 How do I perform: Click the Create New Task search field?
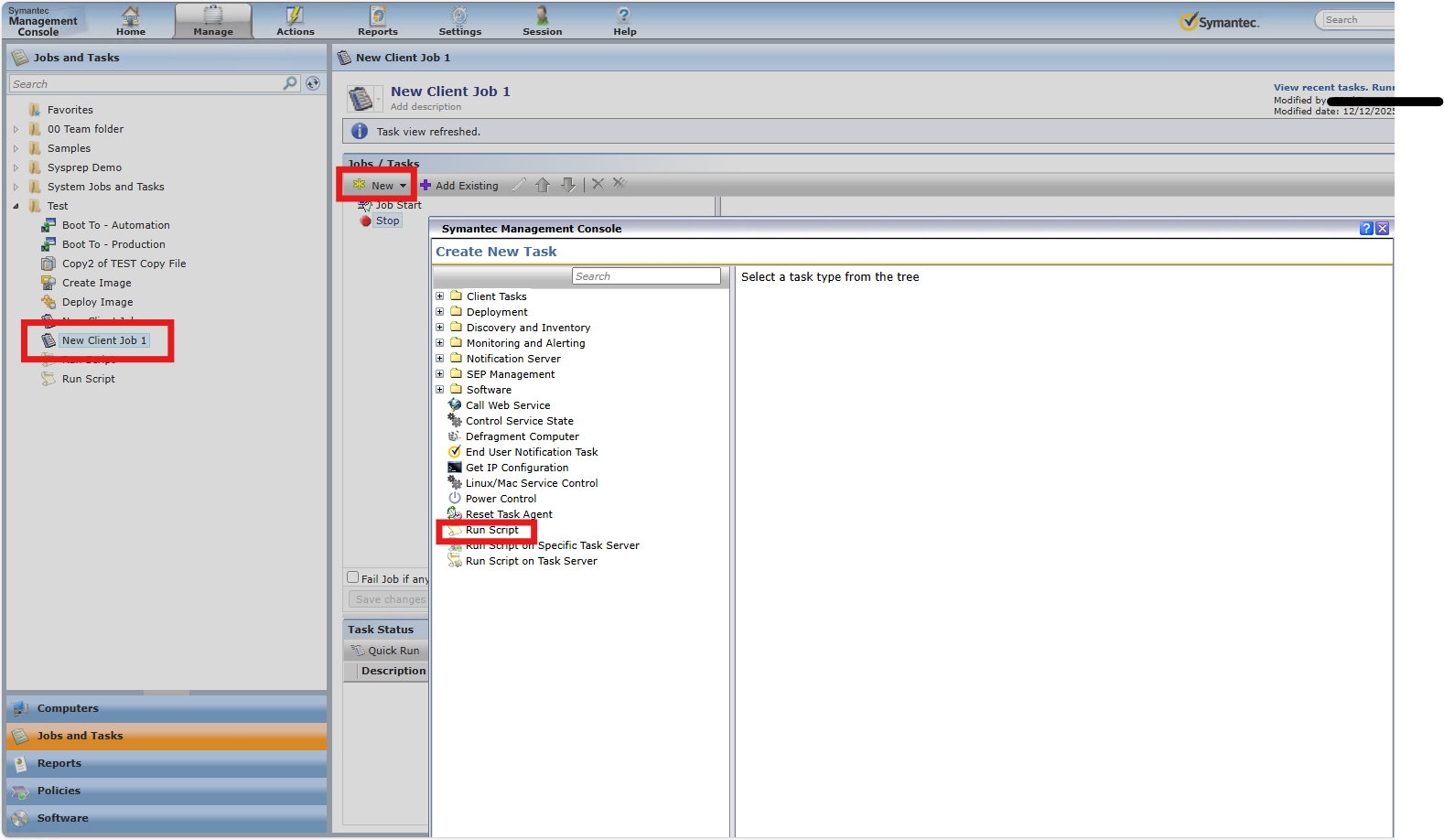[646, 276]
